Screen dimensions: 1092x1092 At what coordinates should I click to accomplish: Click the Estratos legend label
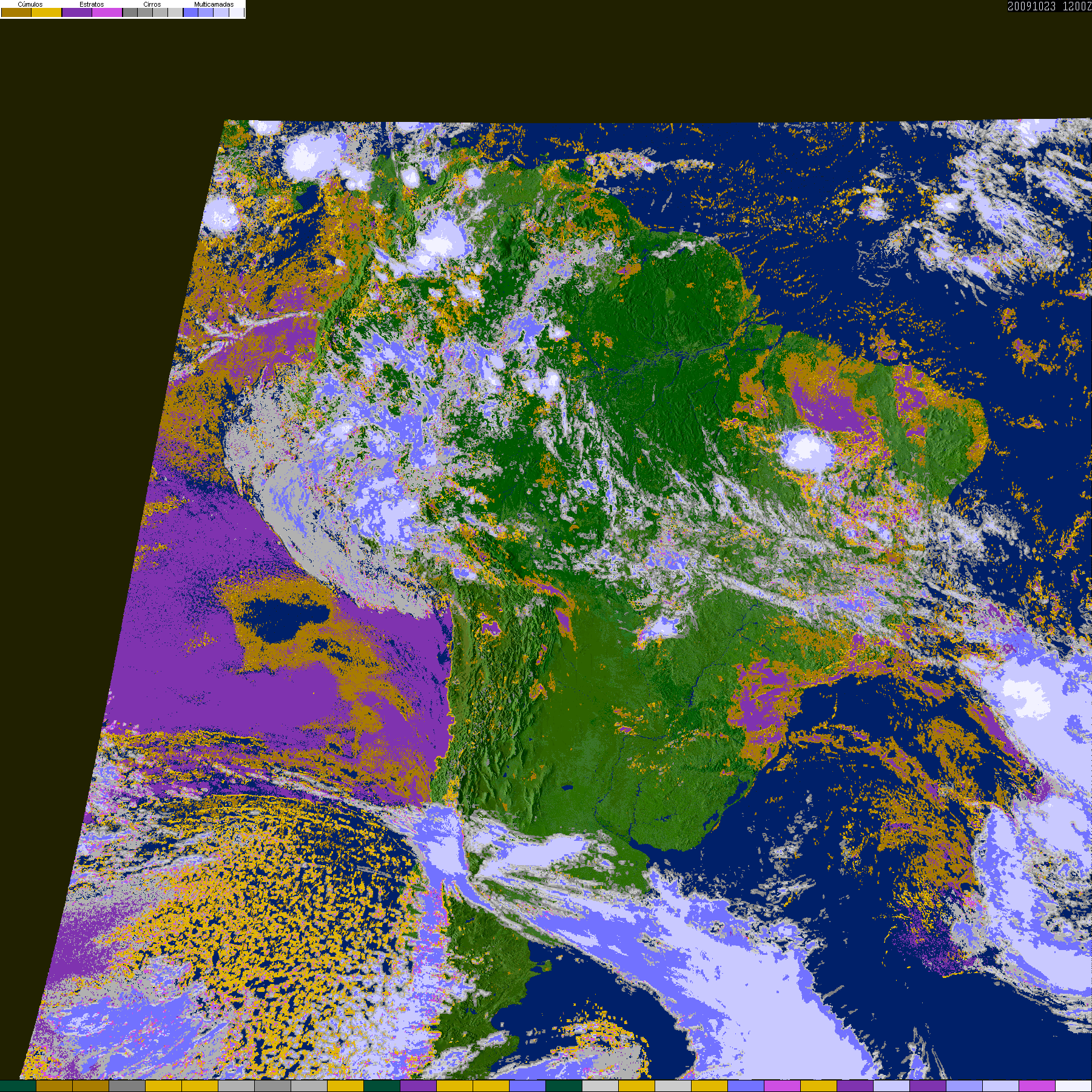(92, 4)
